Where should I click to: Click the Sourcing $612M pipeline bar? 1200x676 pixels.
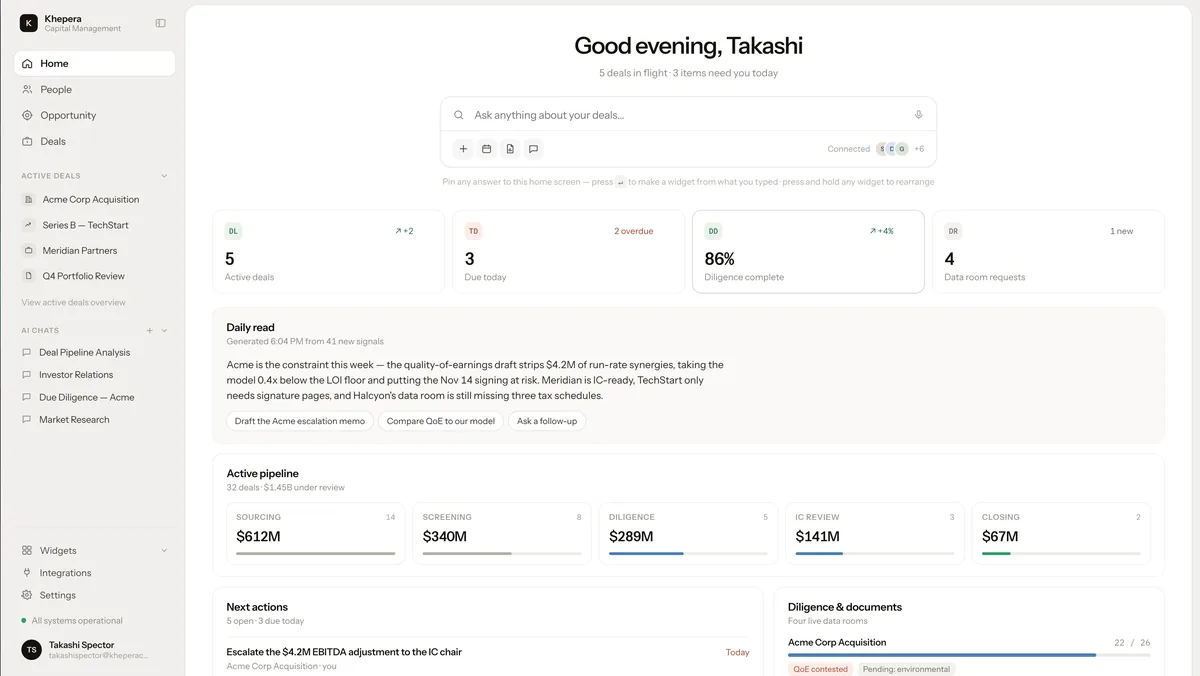point(316,553)
